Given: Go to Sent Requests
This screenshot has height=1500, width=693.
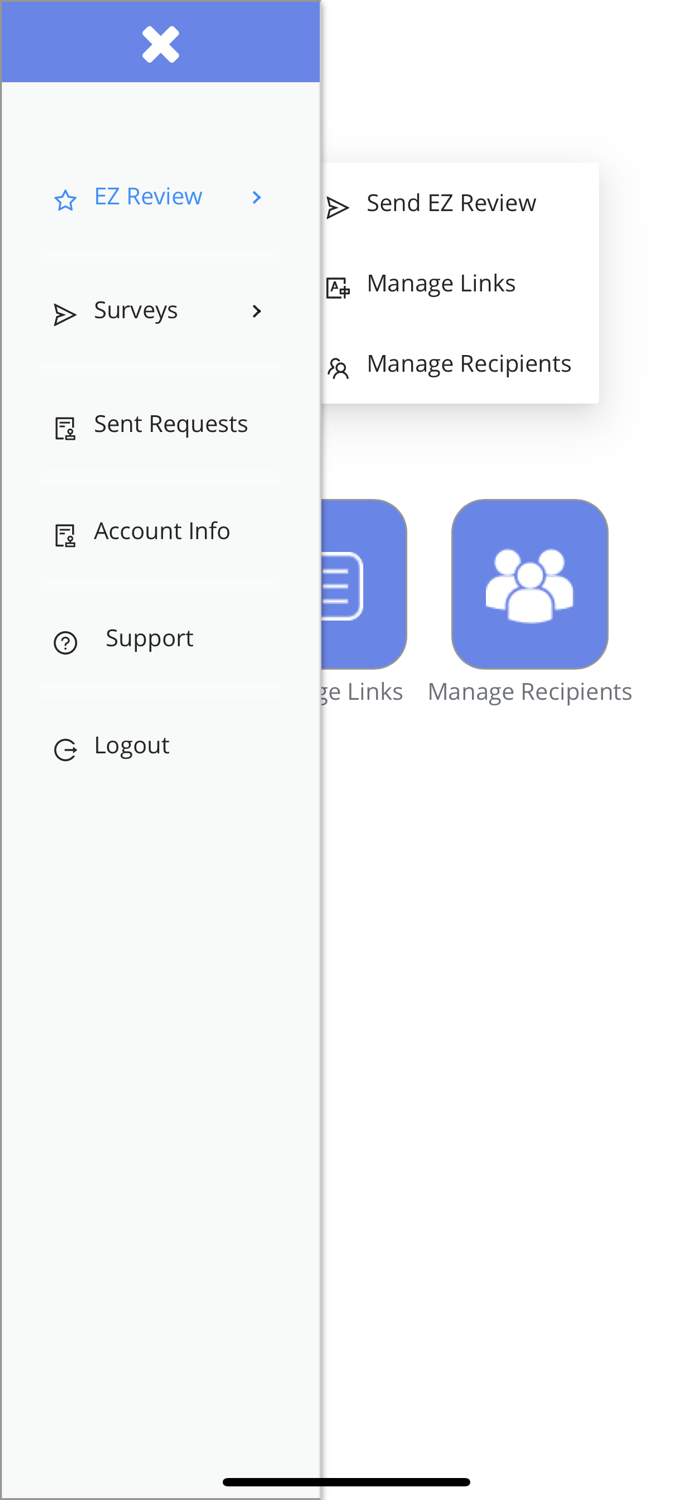Looking at the screenshot, I should (x=171, y=424).
